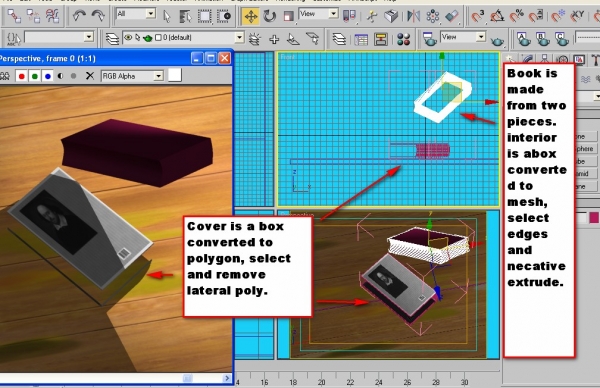Tick the checkbox on layer 0 (default)
600x388 pixels.
click(158, 37)
